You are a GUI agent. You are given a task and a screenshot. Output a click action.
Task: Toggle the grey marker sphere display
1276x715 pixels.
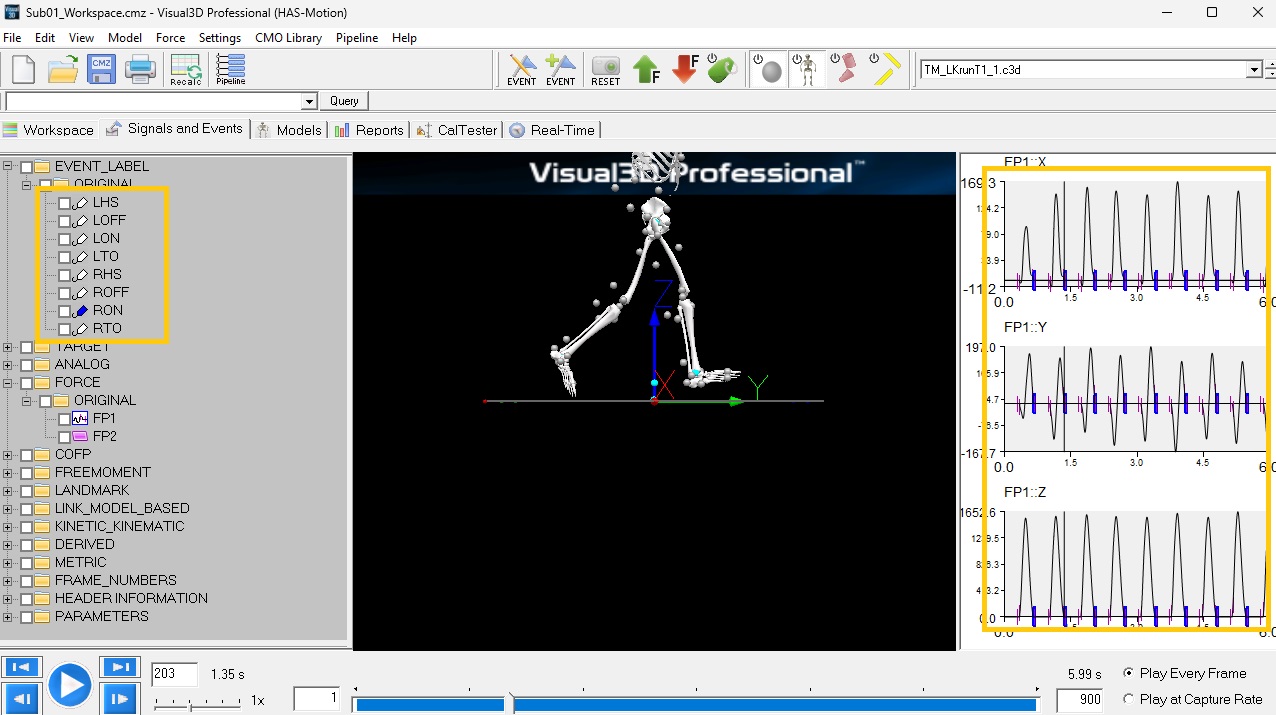click(x=768, y=69)
